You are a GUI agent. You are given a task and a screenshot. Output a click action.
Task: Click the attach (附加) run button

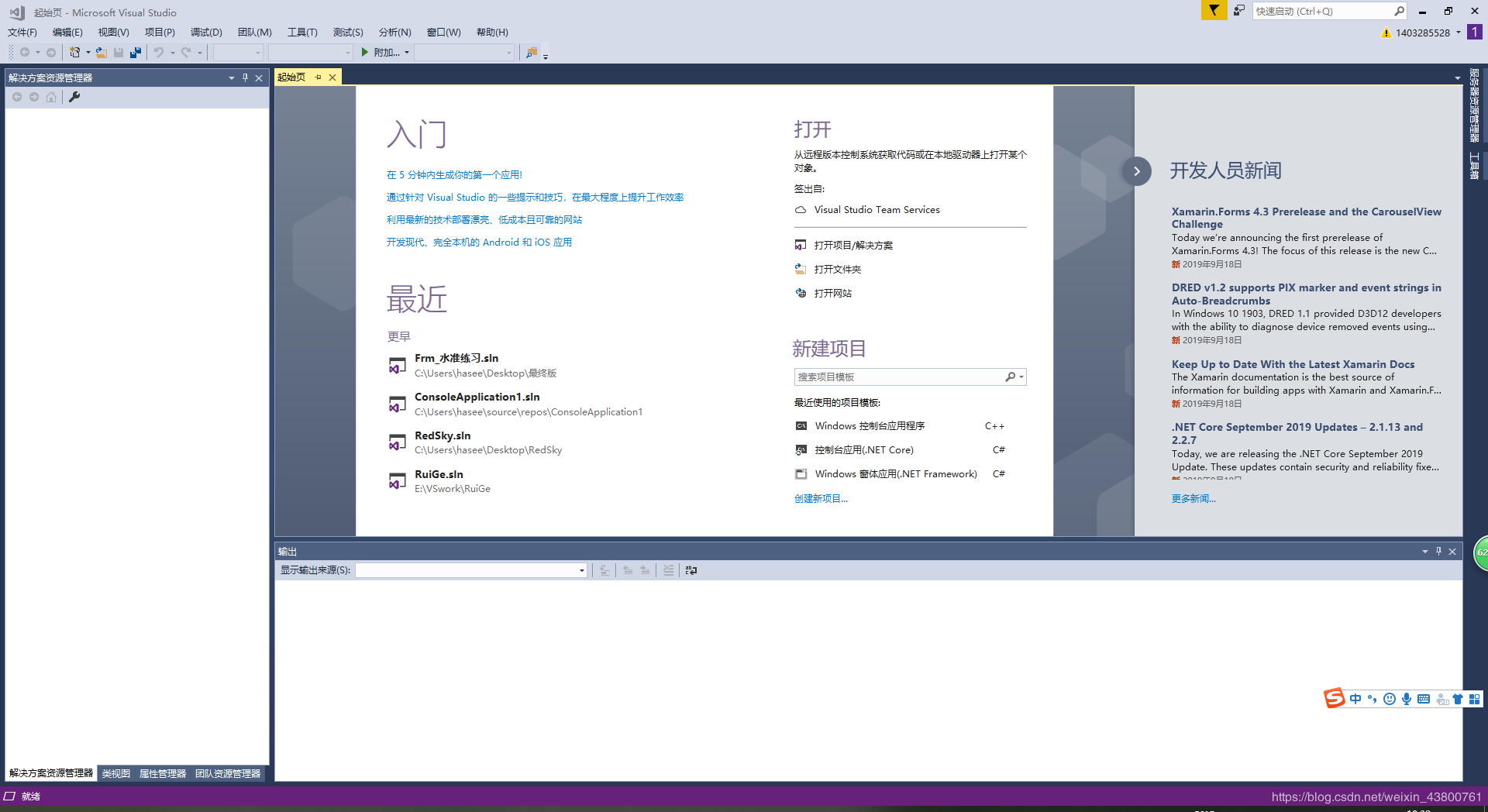click(x=380, y=52)
